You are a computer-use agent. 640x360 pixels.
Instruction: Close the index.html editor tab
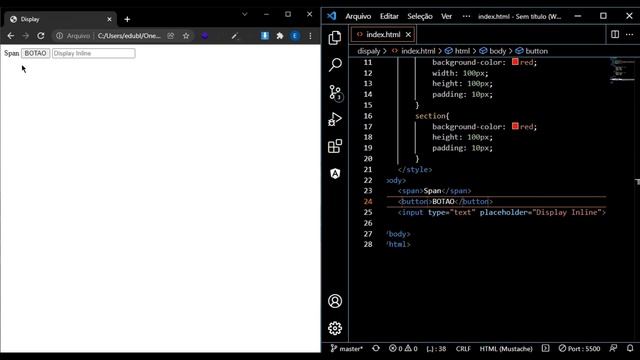point(408,35)
